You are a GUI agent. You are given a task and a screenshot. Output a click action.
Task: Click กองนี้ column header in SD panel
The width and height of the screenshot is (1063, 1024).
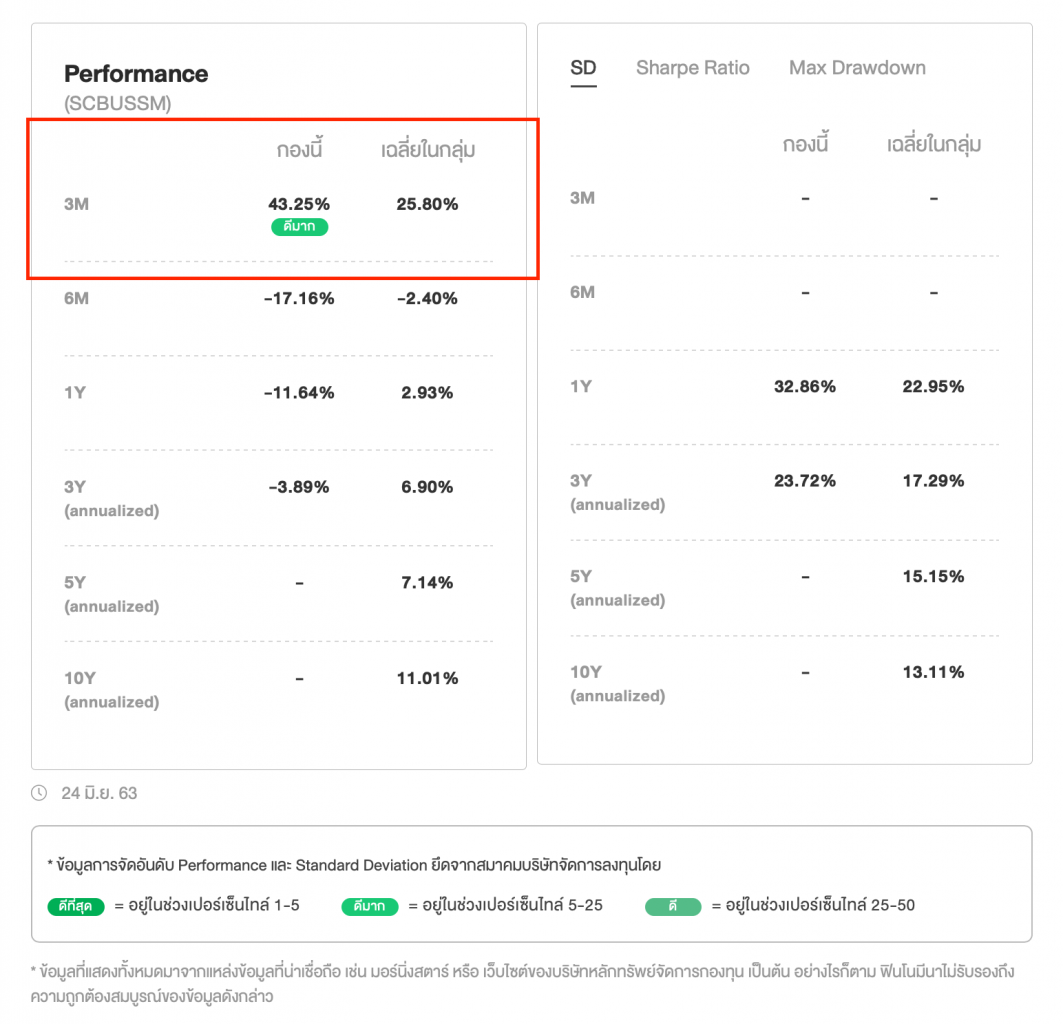point(805,145)
